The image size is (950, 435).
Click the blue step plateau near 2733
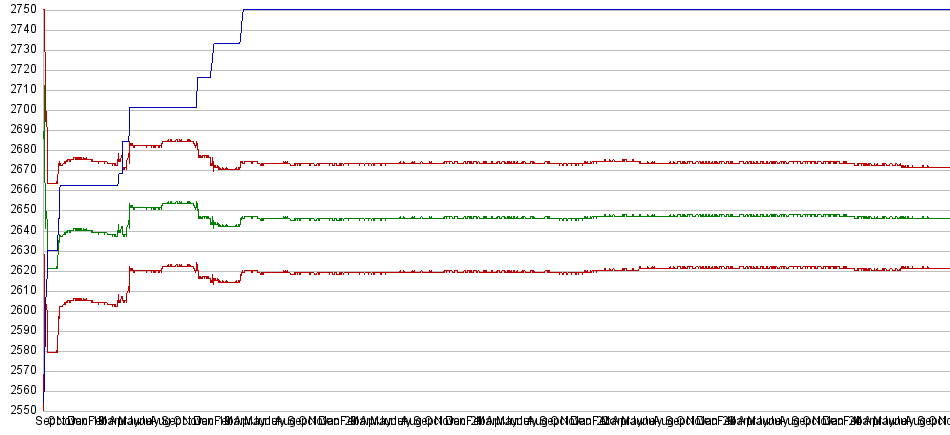pos(226,43)
